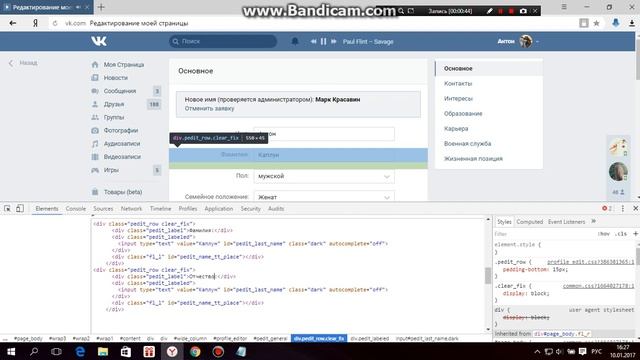Open Windows Start menu
This screenshot has height=360, width=640.
click(11, 351)
